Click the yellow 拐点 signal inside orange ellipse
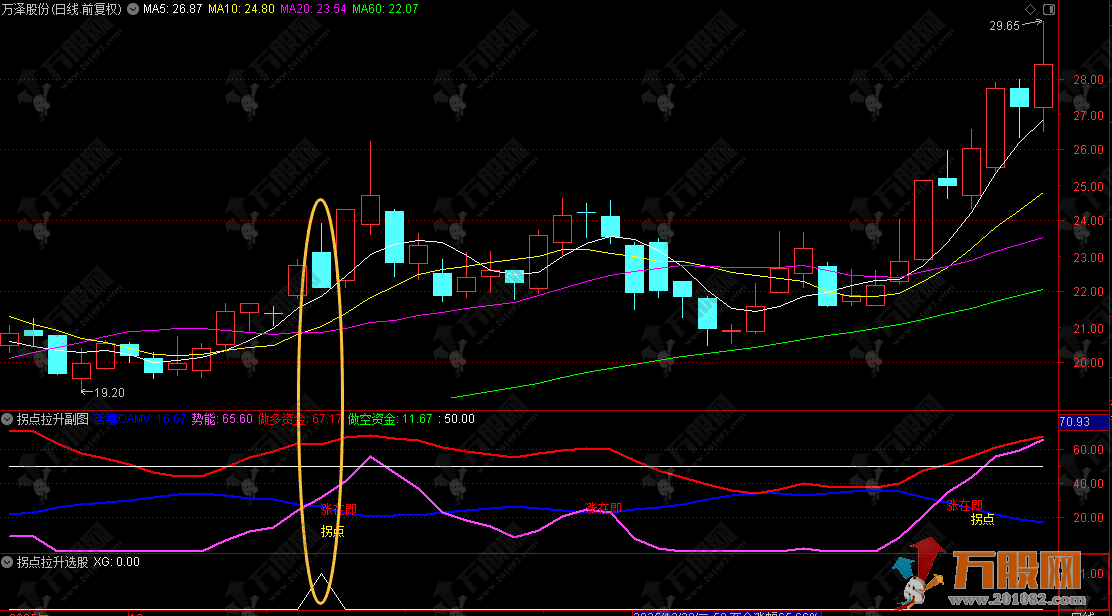Screen dimensions: 1112x616 (332, 531)
